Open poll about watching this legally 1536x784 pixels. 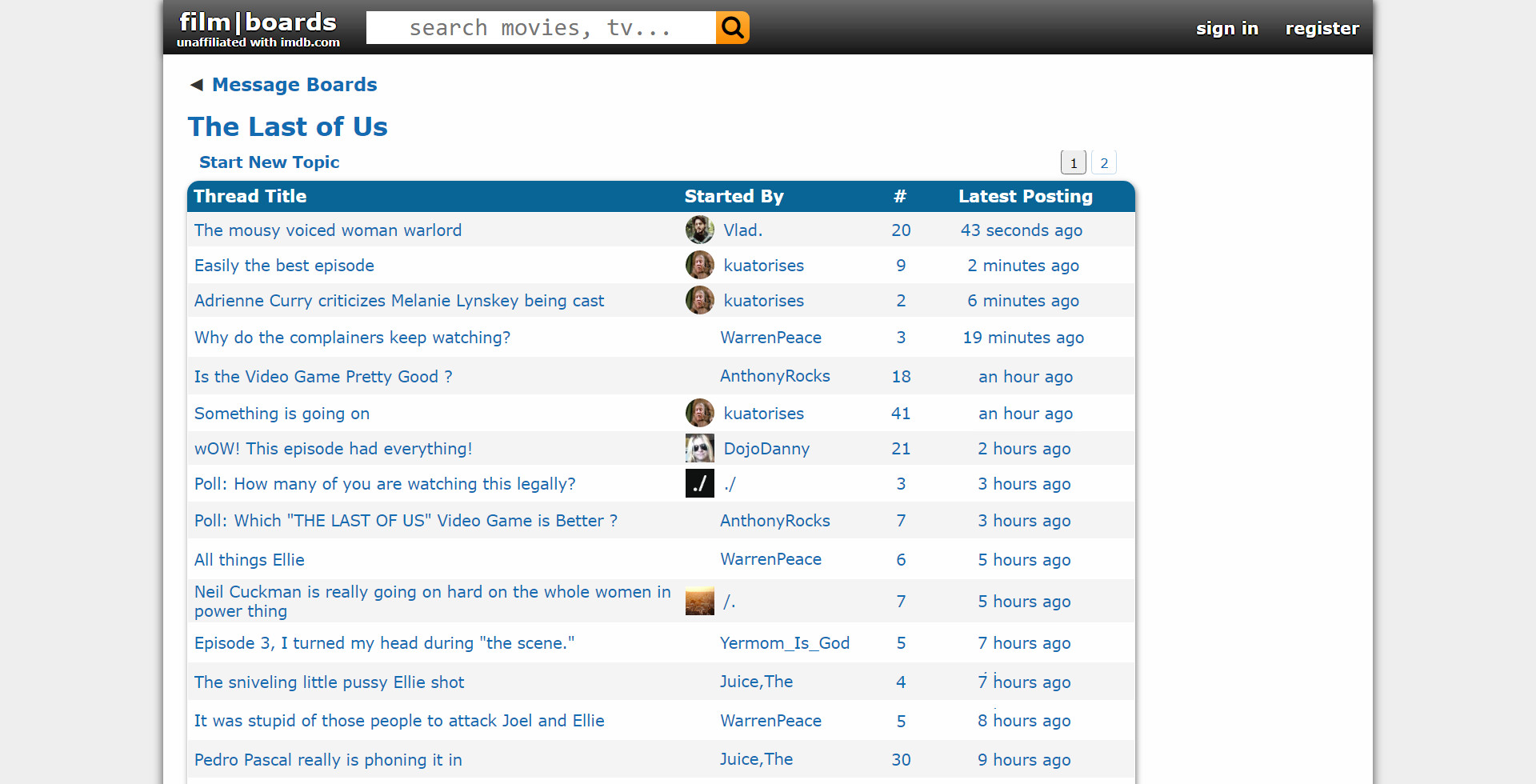click(385, 484)
